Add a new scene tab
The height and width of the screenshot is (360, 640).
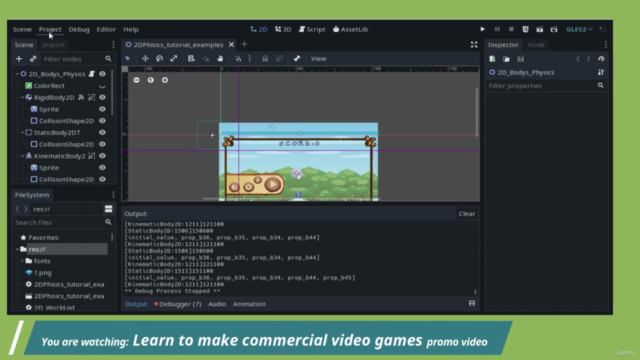244,44
